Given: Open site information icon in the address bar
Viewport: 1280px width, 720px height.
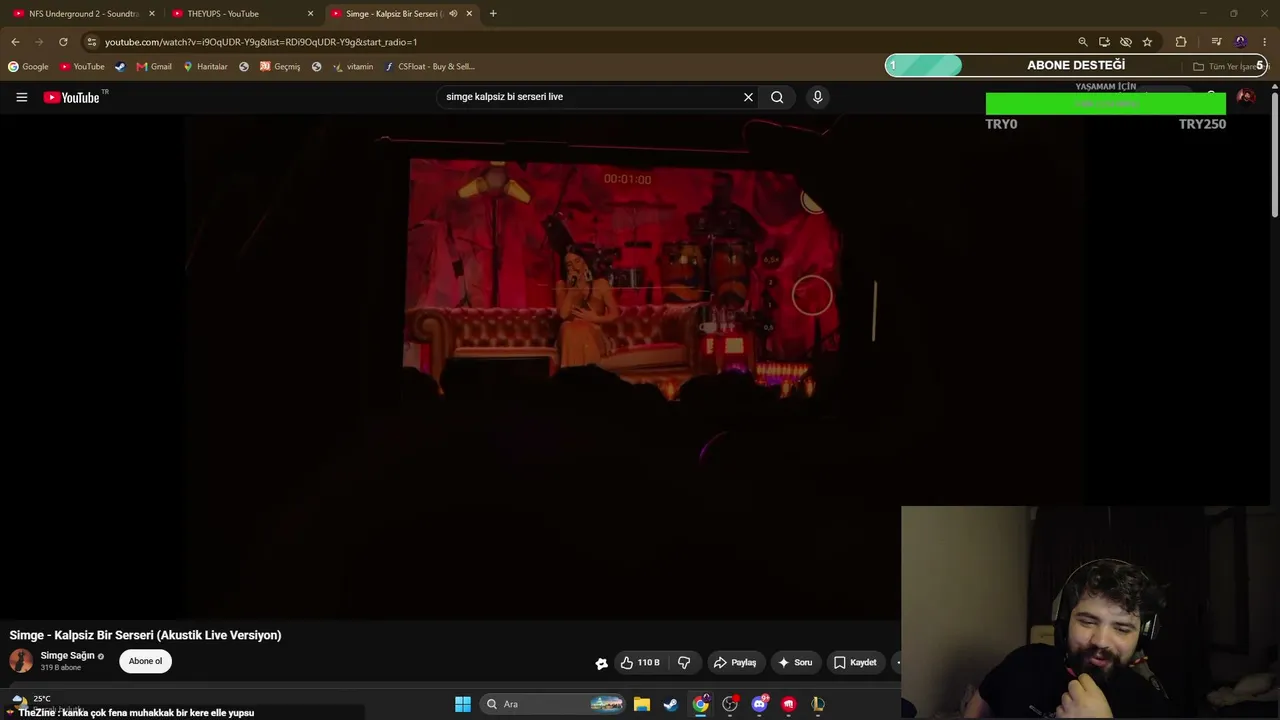Looking at the screenshot, I should point(91,42).
